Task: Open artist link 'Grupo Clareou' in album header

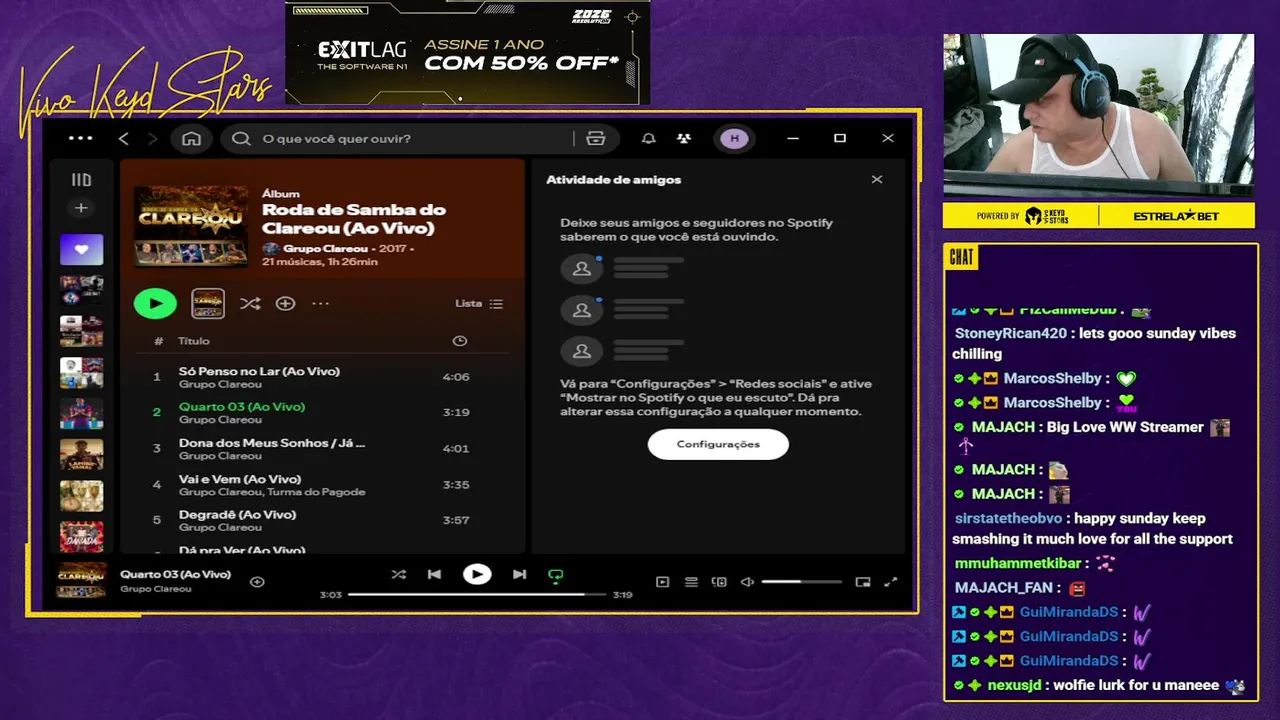Action: click(325, 248)
